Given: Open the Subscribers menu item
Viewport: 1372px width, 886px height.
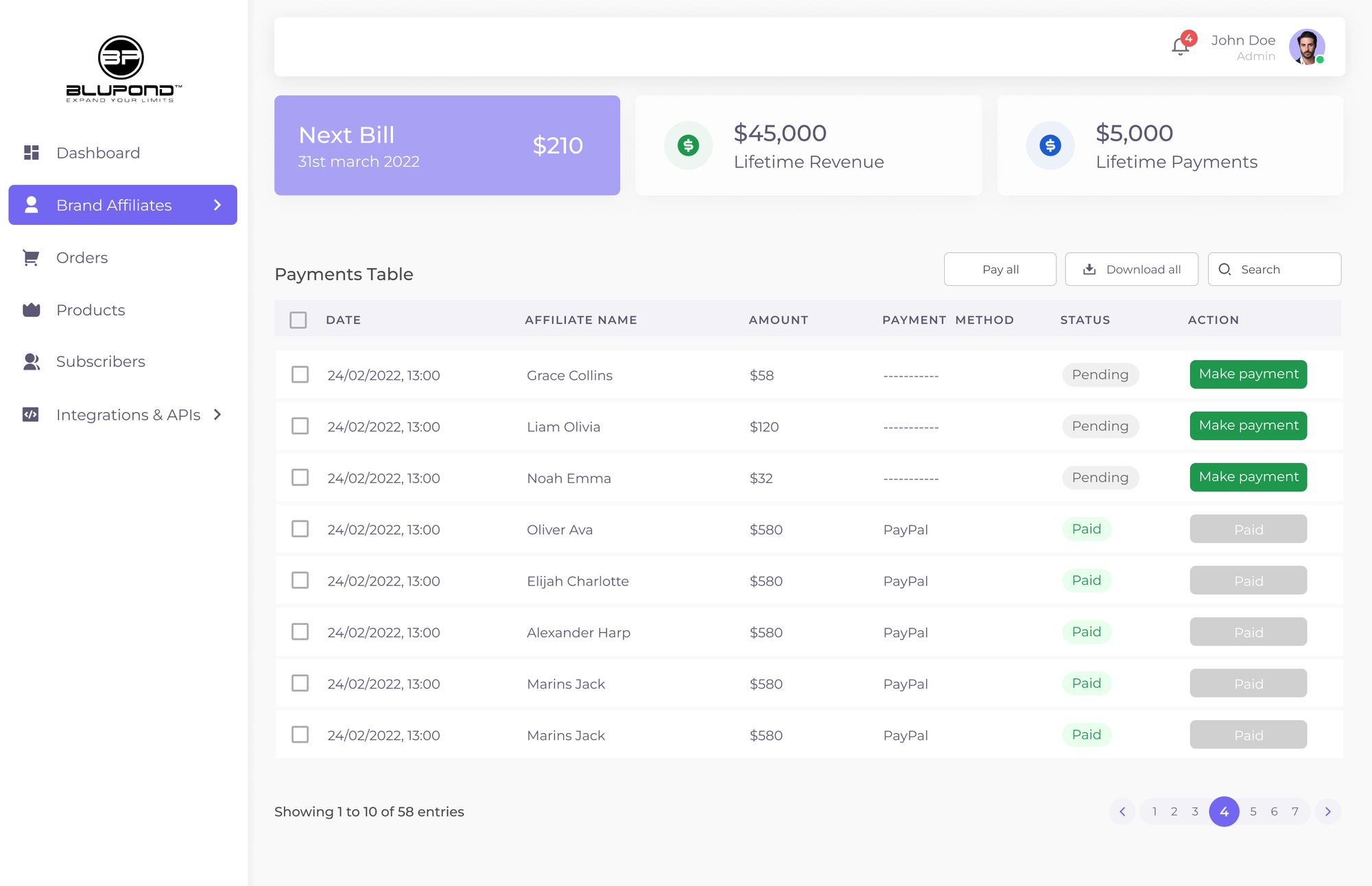Looking at the screenshot, I should 101,361.
